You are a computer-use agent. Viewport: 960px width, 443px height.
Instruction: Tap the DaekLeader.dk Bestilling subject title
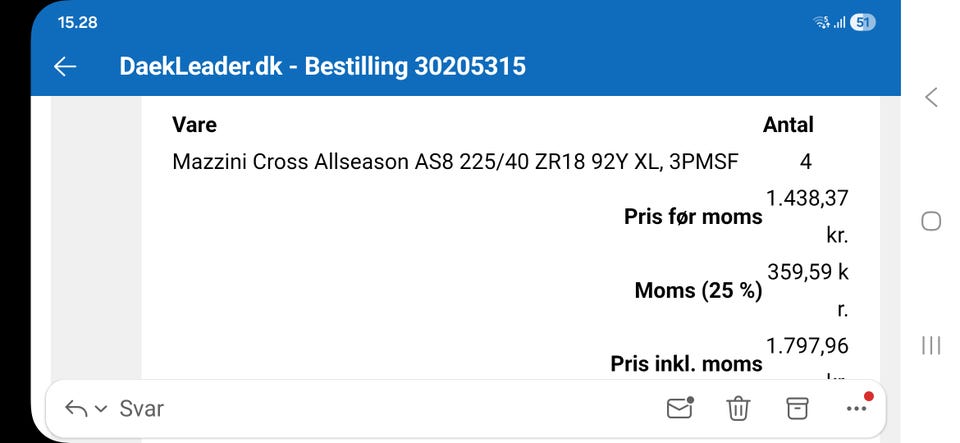(x=322, y=67)
